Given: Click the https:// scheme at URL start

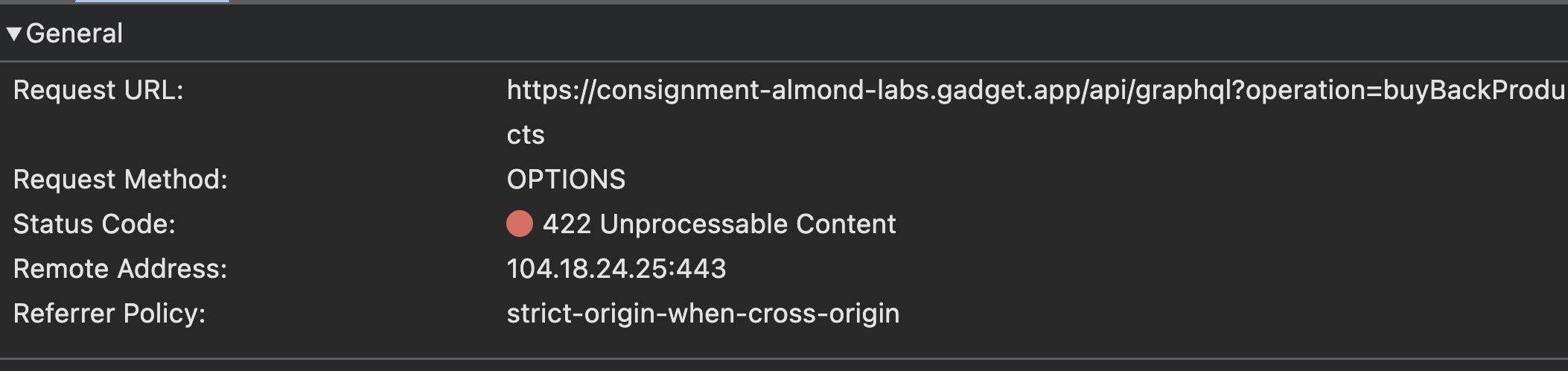Looking at the screenshot, I should pyautogui.click(x=551, y=90).
